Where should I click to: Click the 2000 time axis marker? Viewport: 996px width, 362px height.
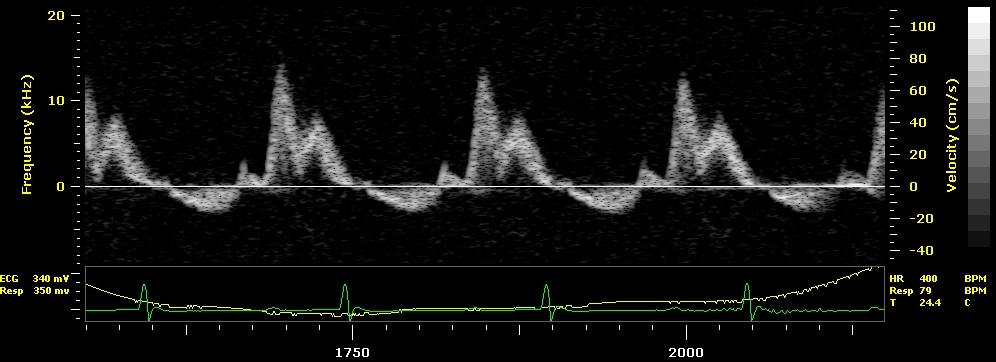pos(687,352)
